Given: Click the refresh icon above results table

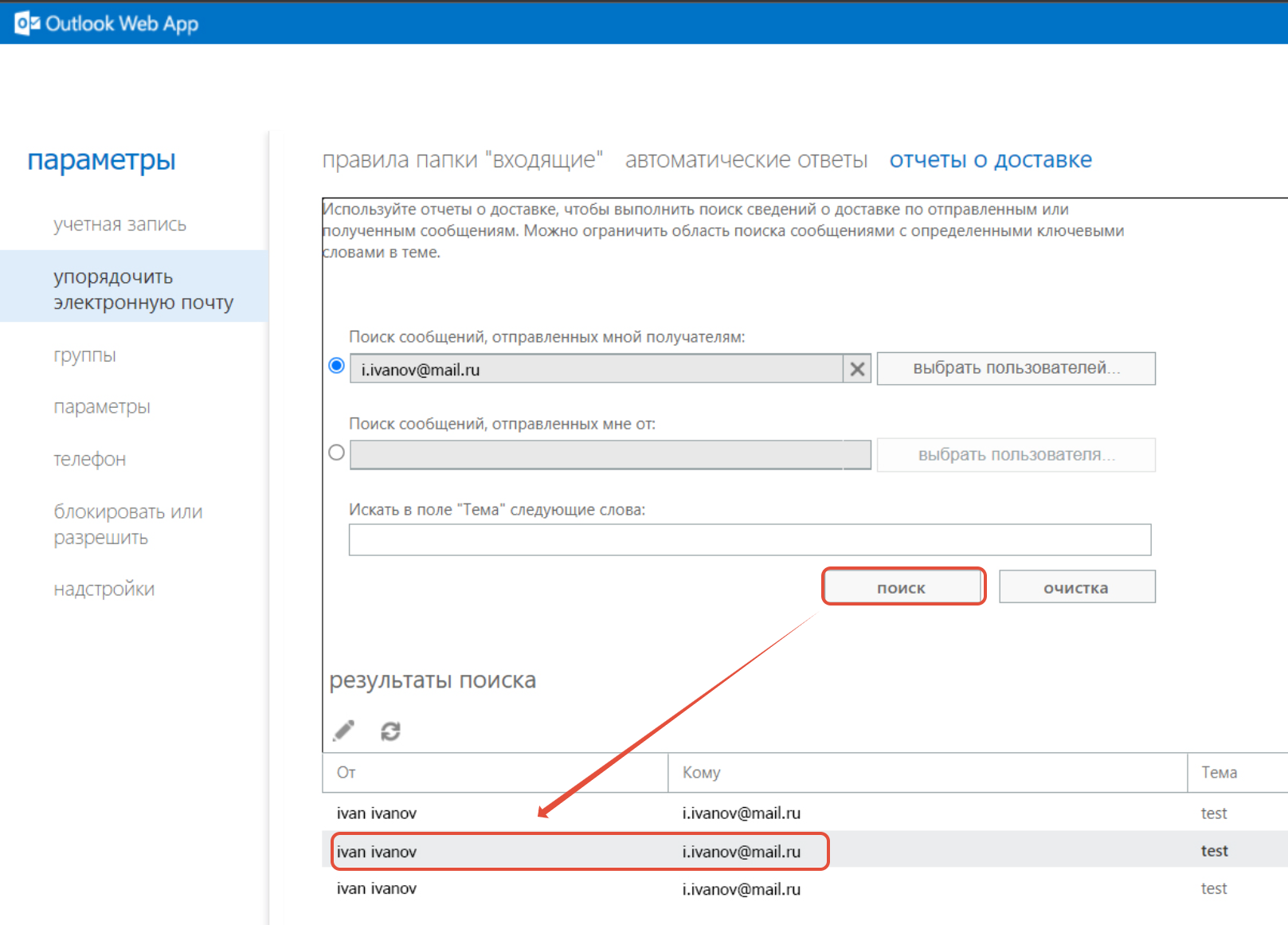Looking at the screenshot, I should pos(390,731).
